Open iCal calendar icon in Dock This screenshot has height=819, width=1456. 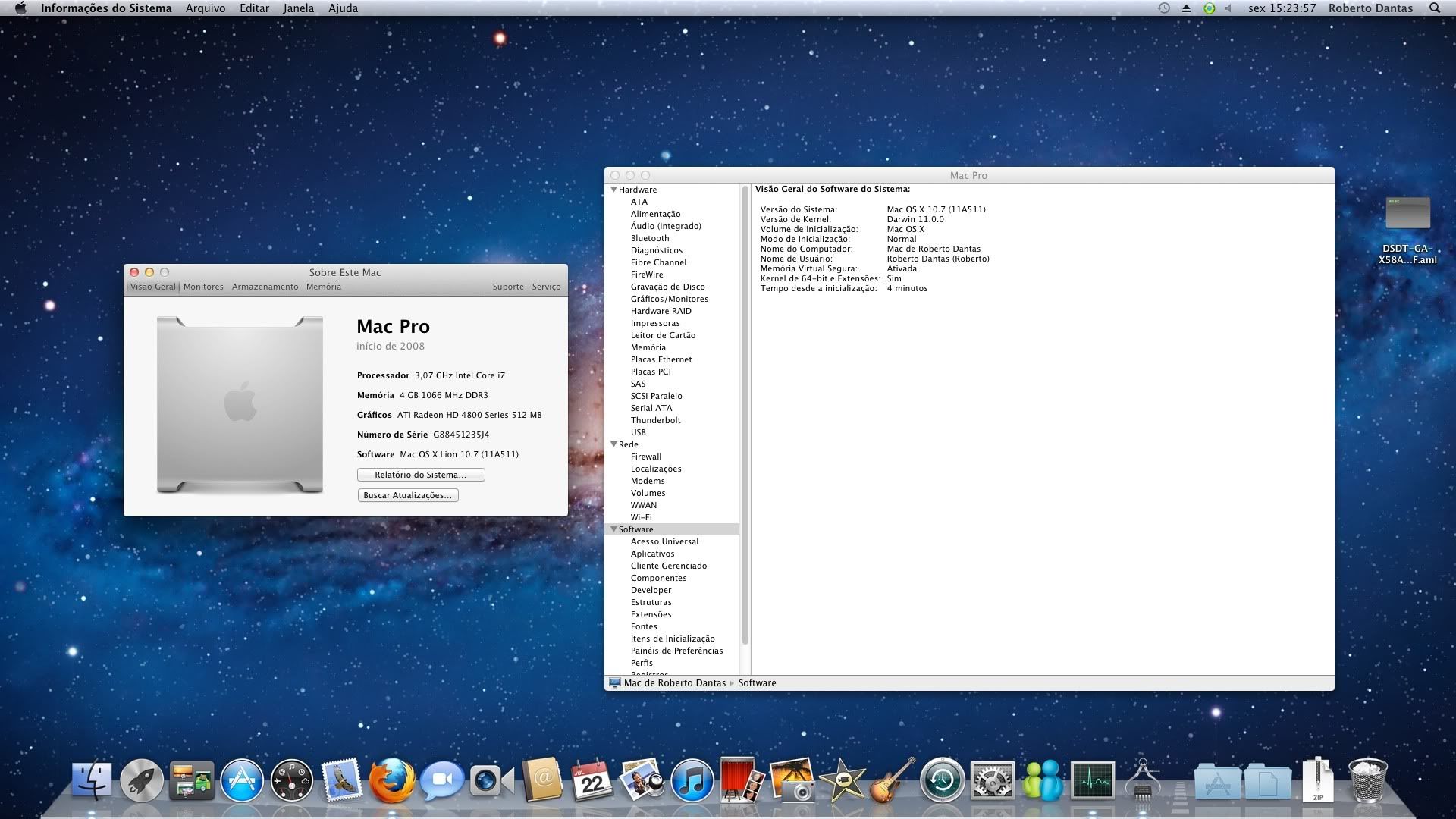[591, 780]
